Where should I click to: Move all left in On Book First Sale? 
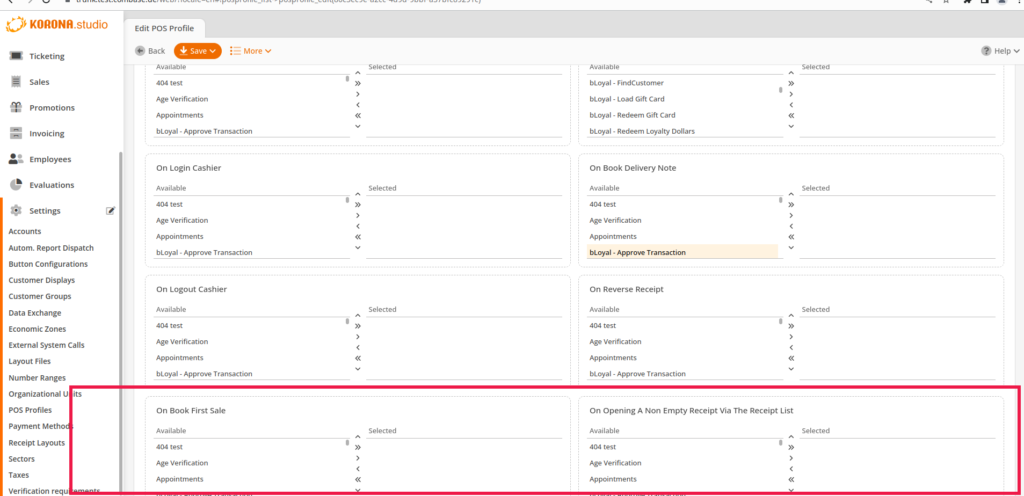pos(358,480)
